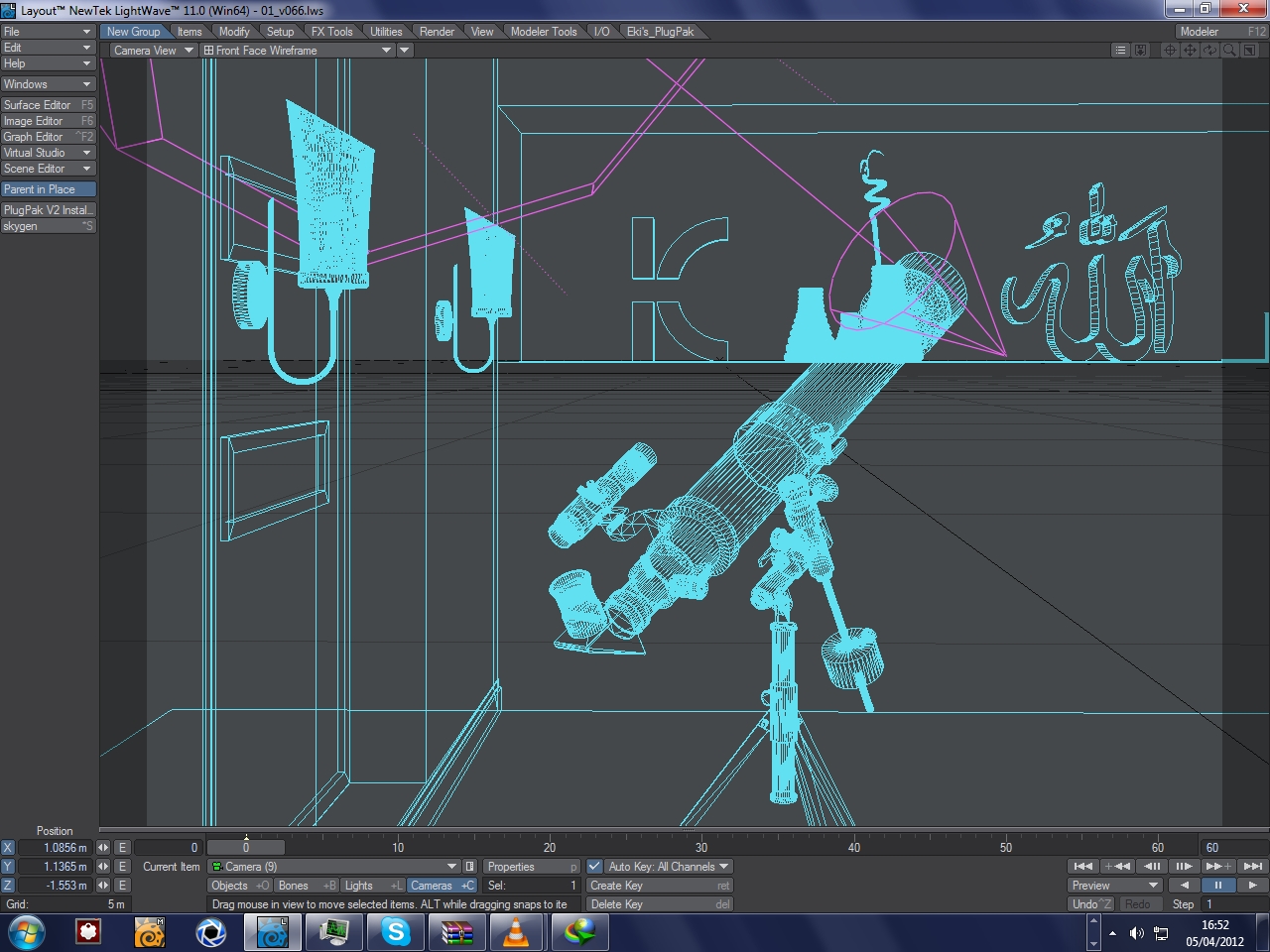Click the viewport center-on-item crosshair icon

point(1170,51)
